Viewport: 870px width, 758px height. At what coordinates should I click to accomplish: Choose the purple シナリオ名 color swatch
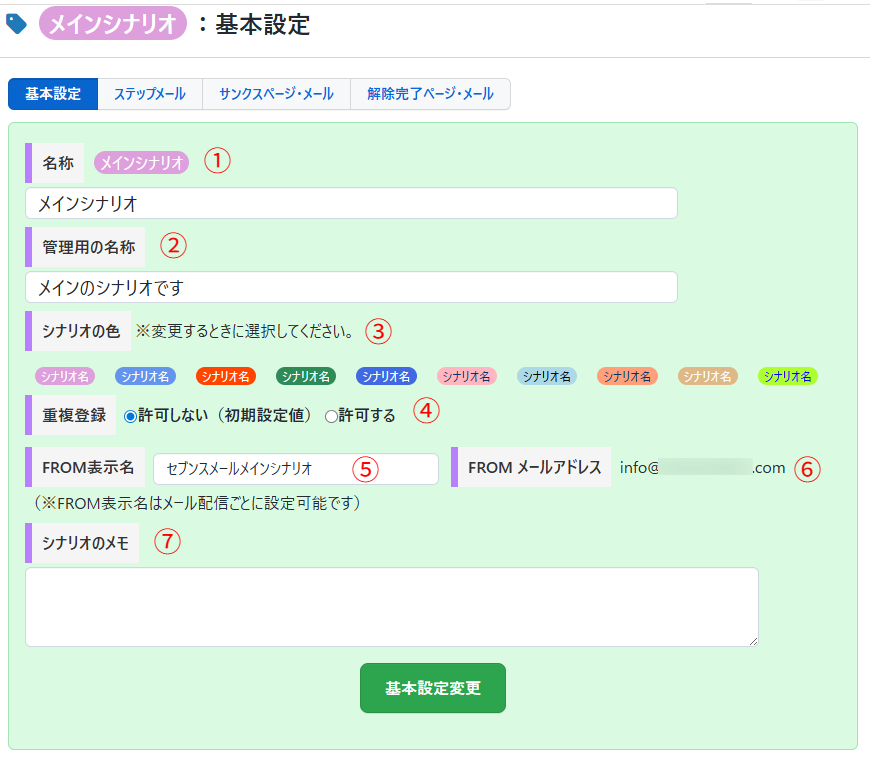click(65, 376)
